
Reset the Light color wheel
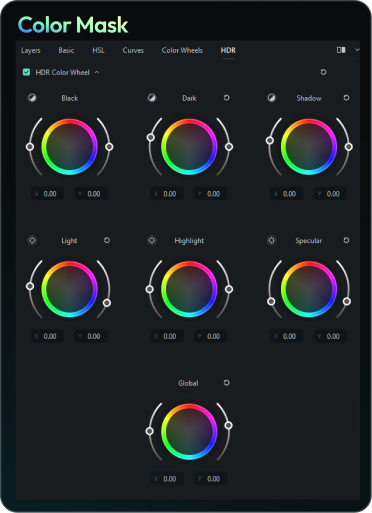coord(107,240)
